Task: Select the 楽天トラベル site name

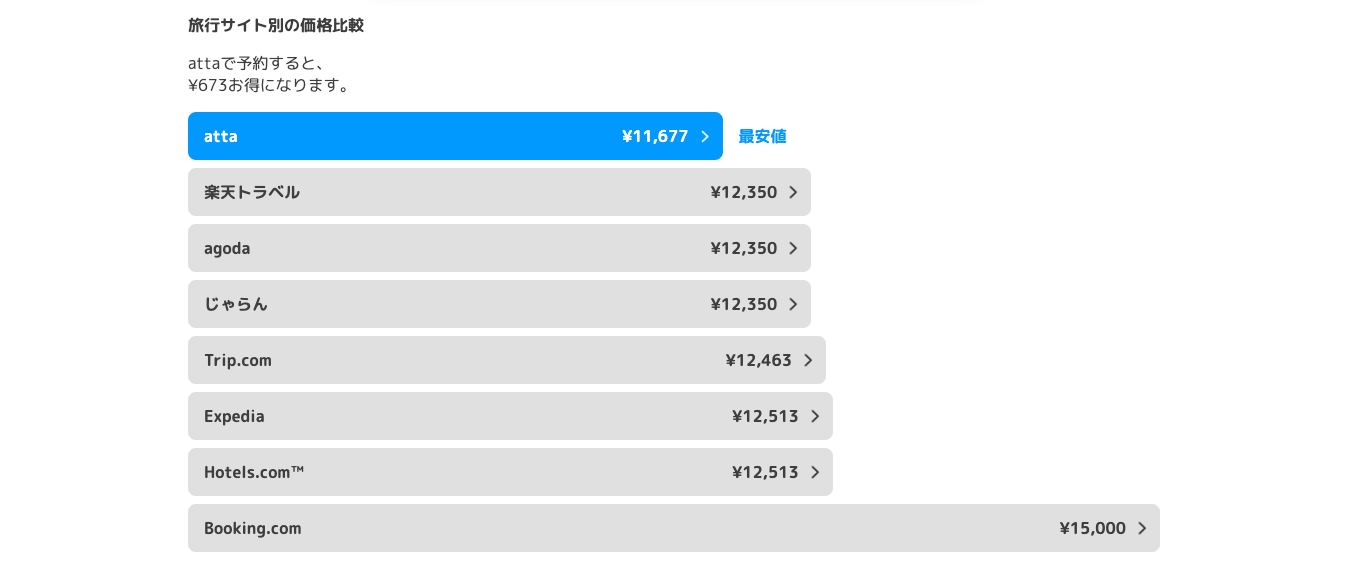Action: 252,192
